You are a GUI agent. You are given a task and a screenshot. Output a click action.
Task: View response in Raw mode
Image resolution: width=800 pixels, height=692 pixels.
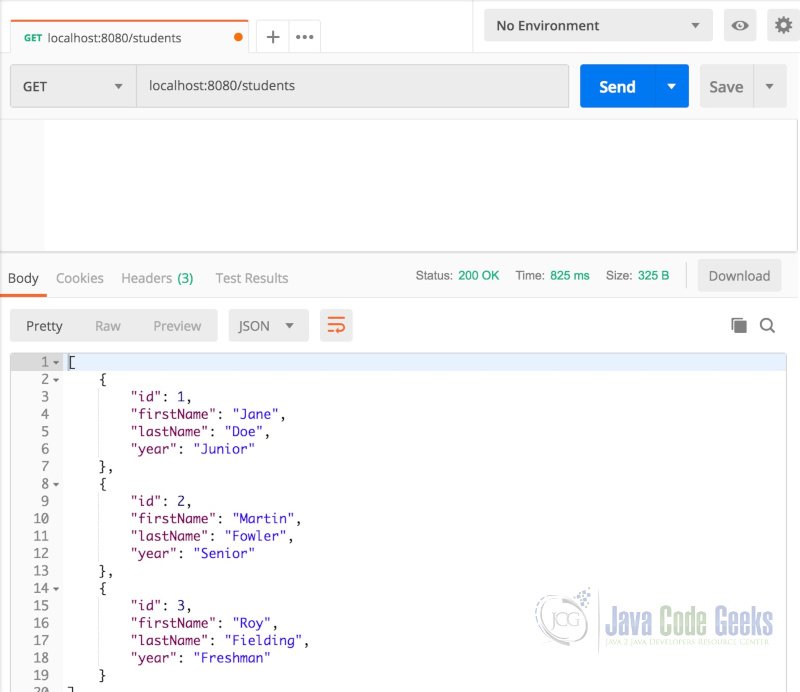[x=108, y=325]
